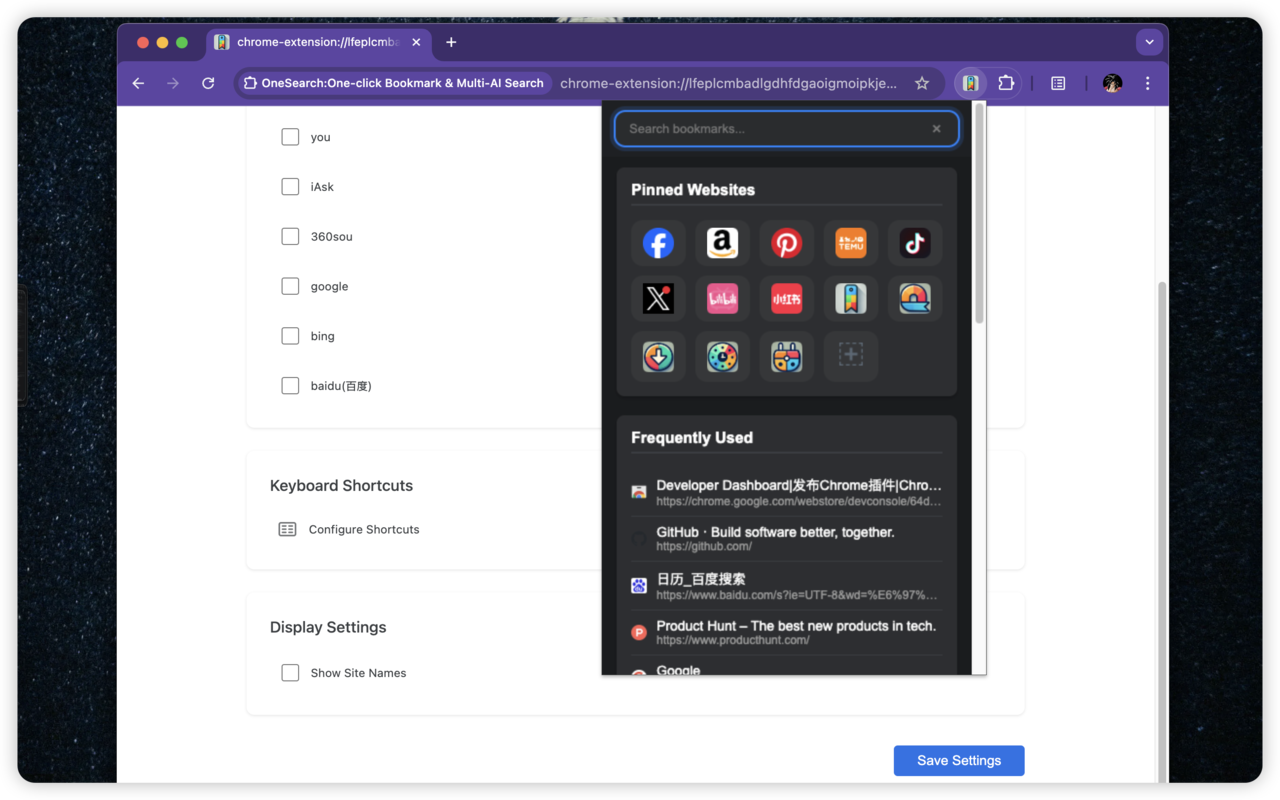Tick the 'baidu(百度)' checkbox
The height and width of the screenshot is (800, 1280).
[290, 386]
